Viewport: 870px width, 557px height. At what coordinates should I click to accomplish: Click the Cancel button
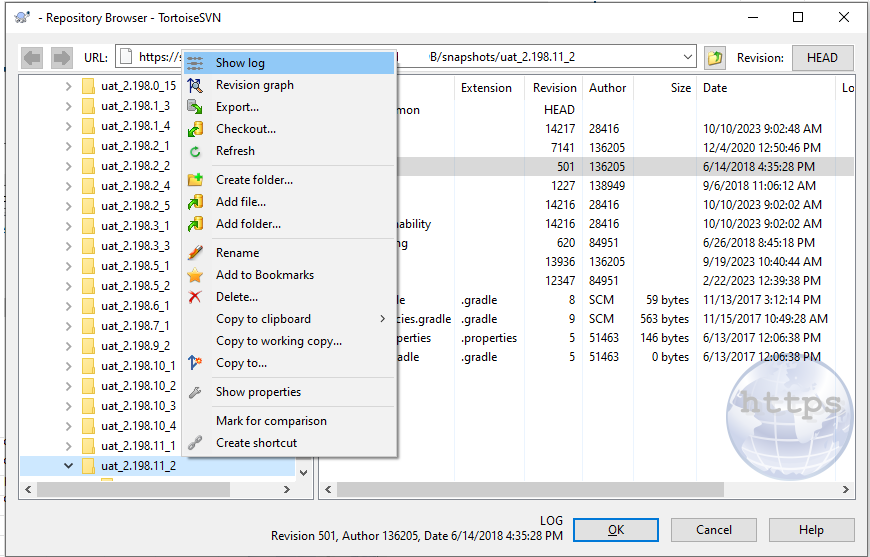click(714, 530)
